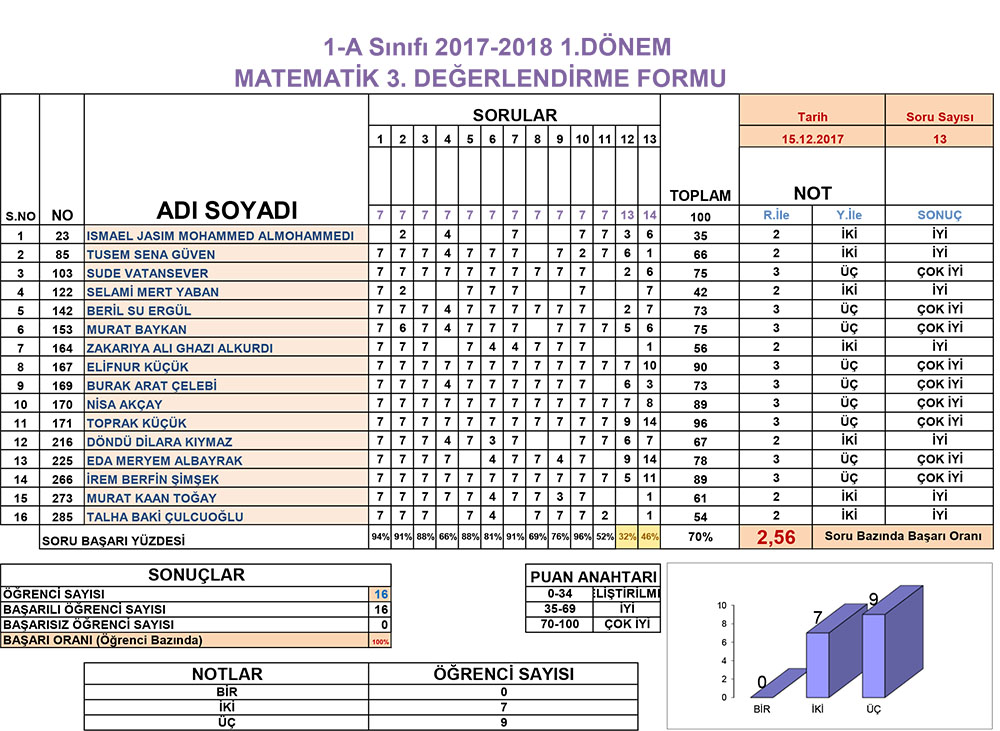Select the ÖĞRENCİ SAYISI header in NOTLAR table

click(503, 674)
